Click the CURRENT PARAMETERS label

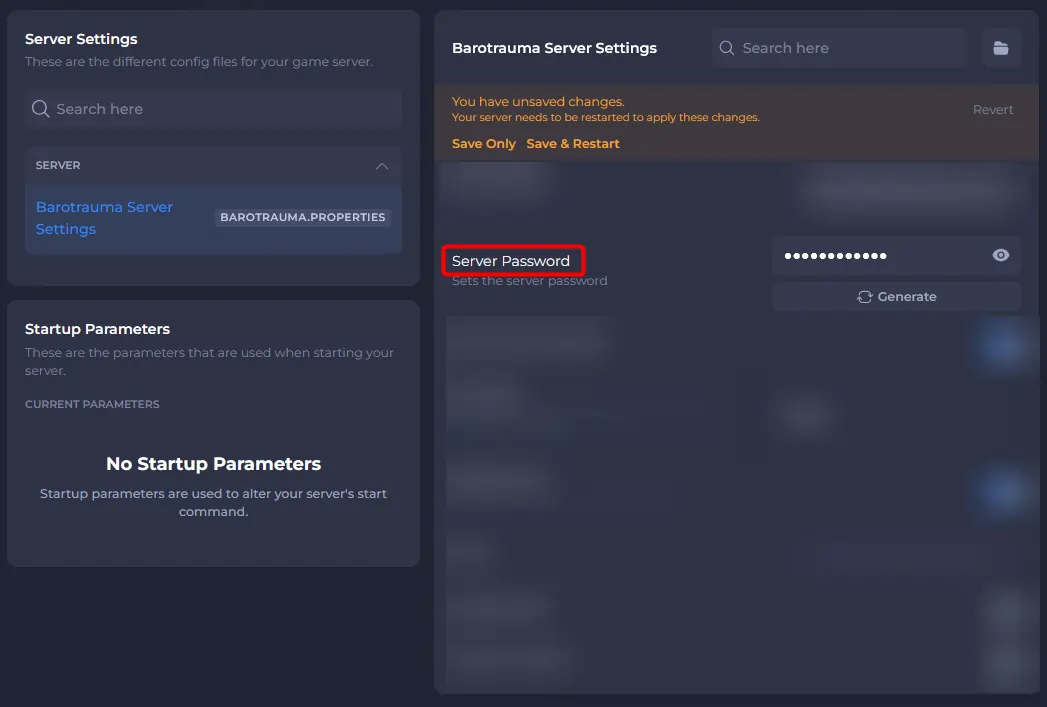(x=92, y=404)
